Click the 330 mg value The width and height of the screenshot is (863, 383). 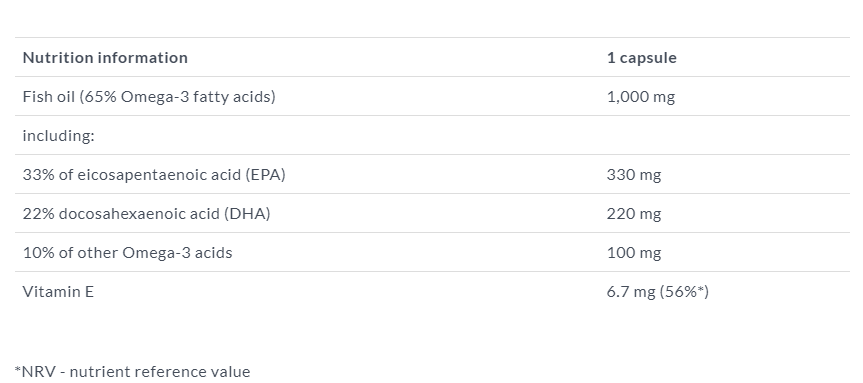coord(634,175)
